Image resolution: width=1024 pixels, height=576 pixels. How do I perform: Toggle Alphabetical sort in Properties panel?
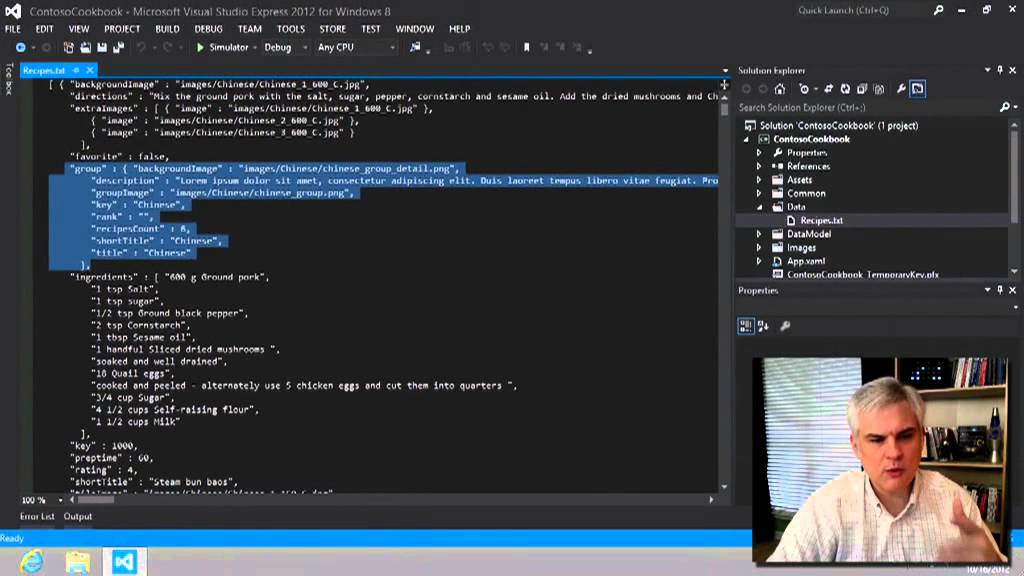[763, 326]
